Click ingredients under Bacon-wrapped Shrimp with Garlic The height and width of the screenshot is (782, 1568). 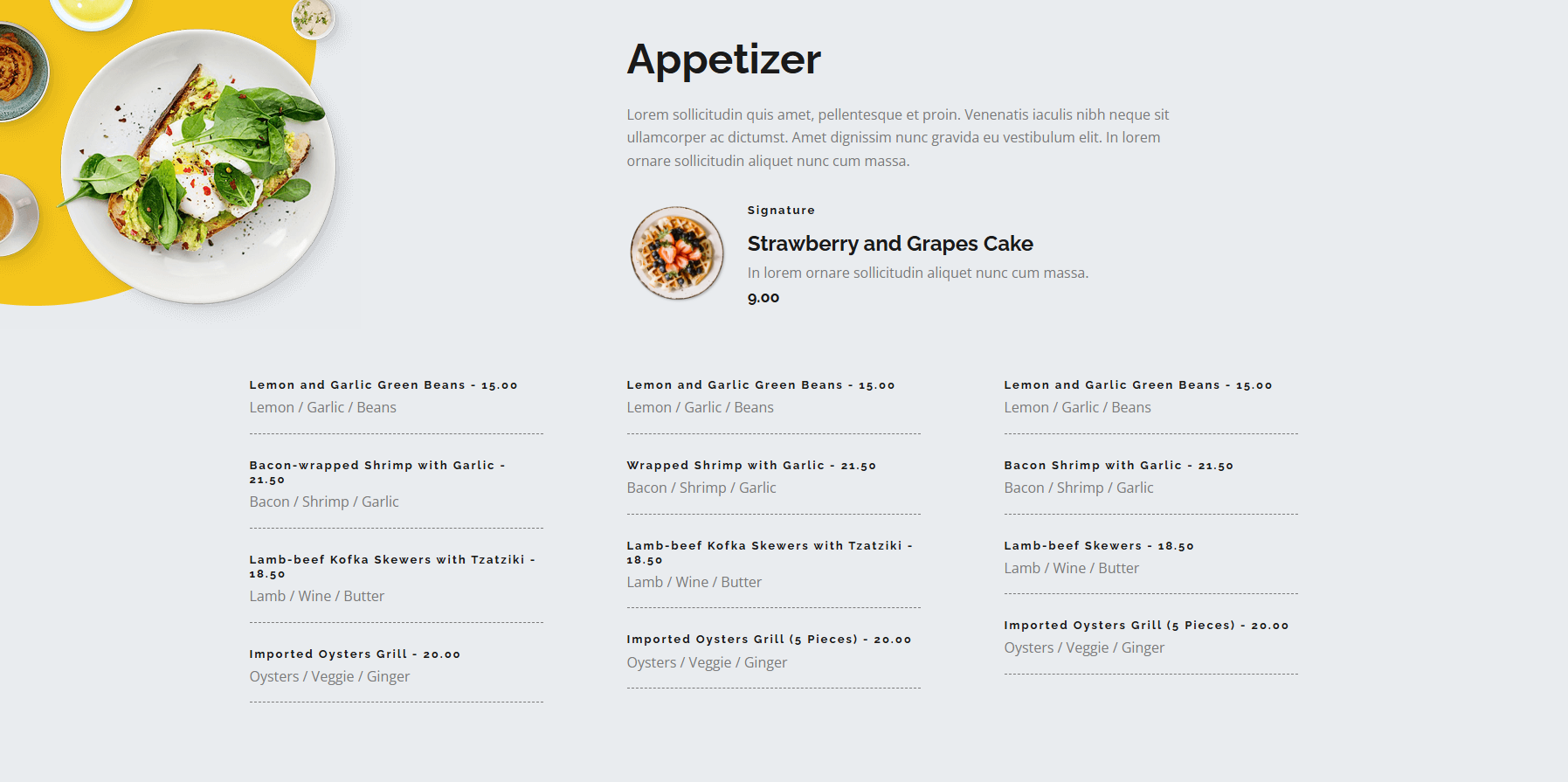[323, 502]
